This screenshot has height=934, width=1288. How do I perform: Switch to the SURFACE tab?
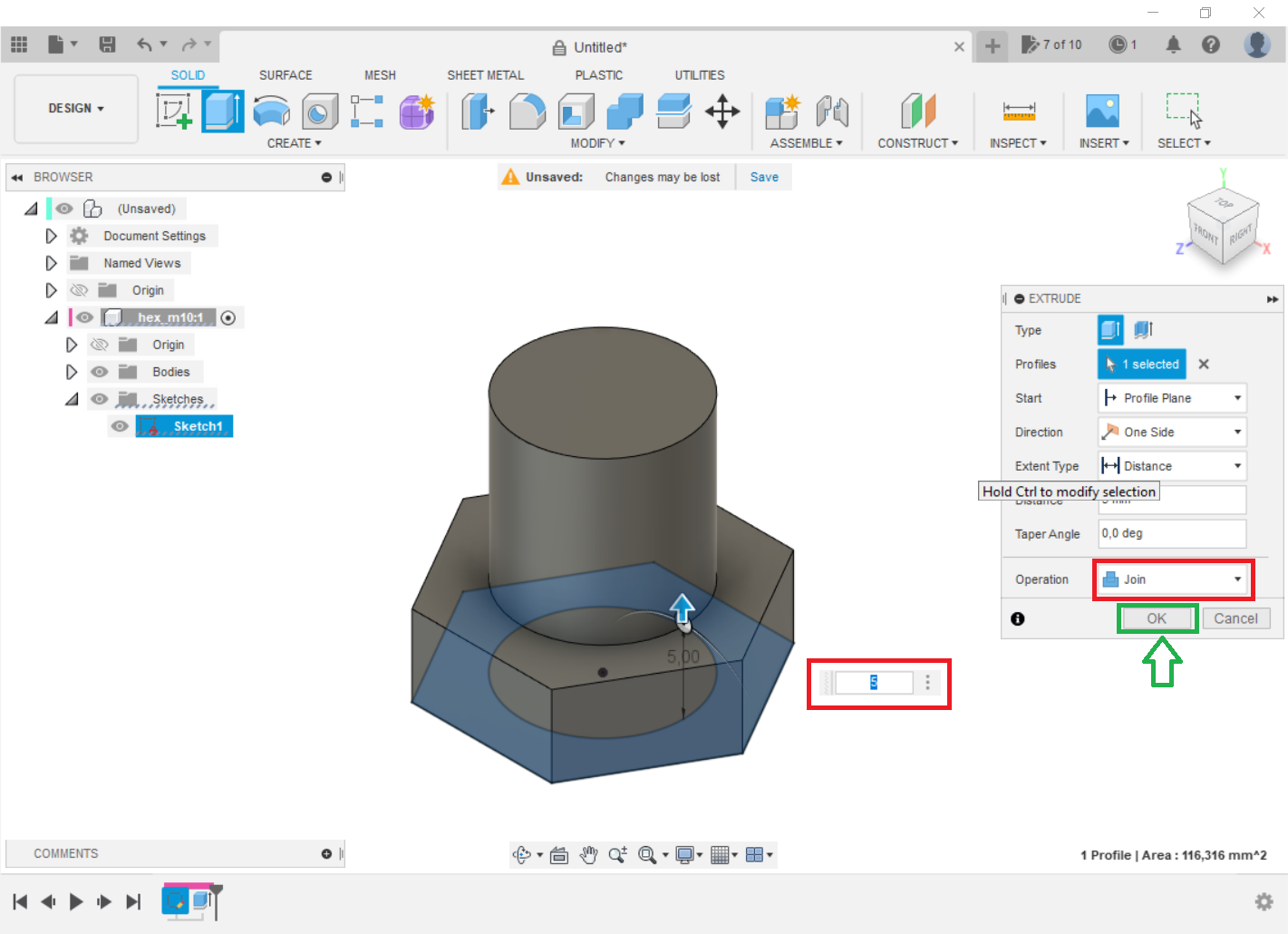(x=285, y=75)
